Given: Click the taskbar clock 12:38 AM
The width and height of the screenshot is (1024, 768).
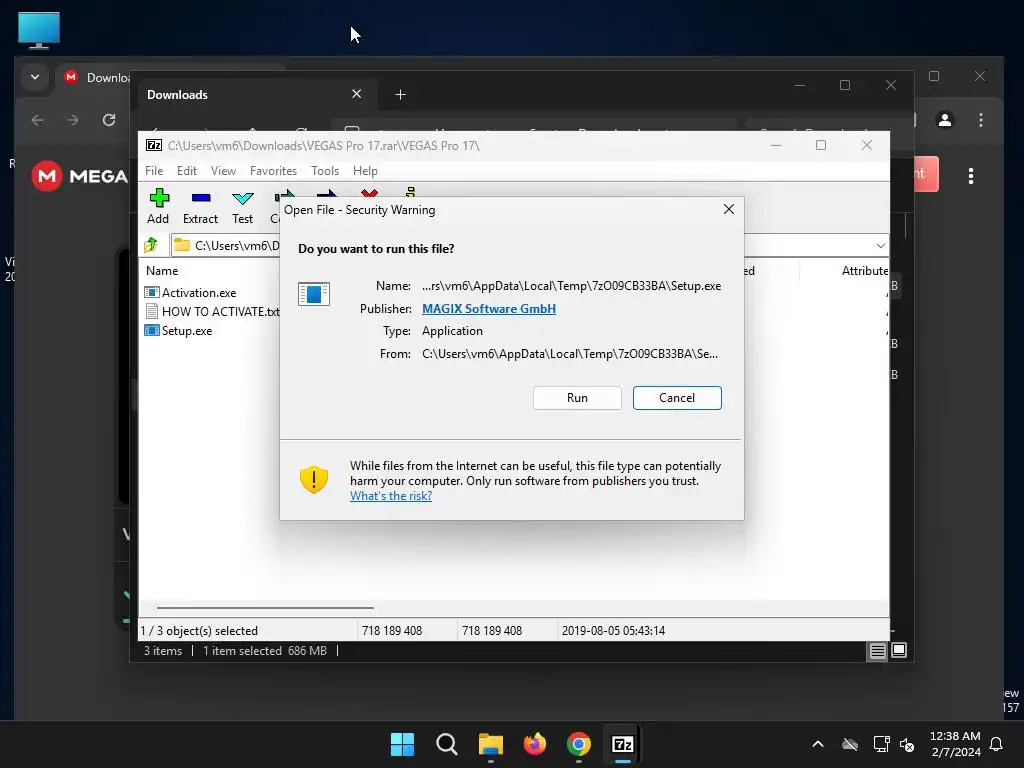Looking at the screenshot, I should tap(955, 736).
